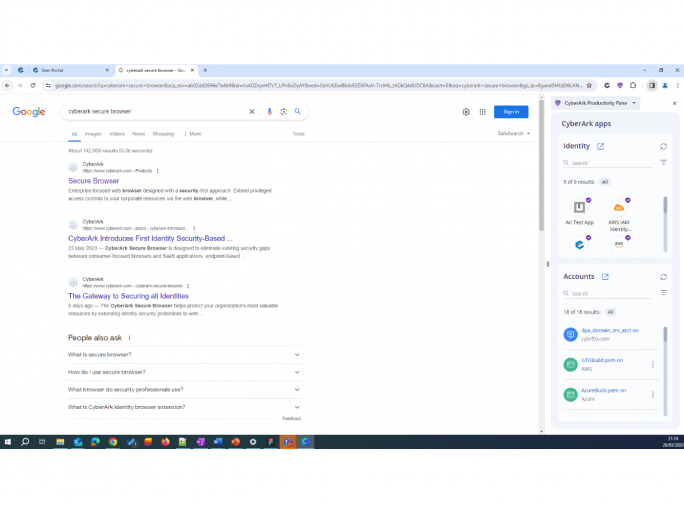Open the browser profile avatar
The height and width of the screenshot is (513, 684).
tap(665, 86)
